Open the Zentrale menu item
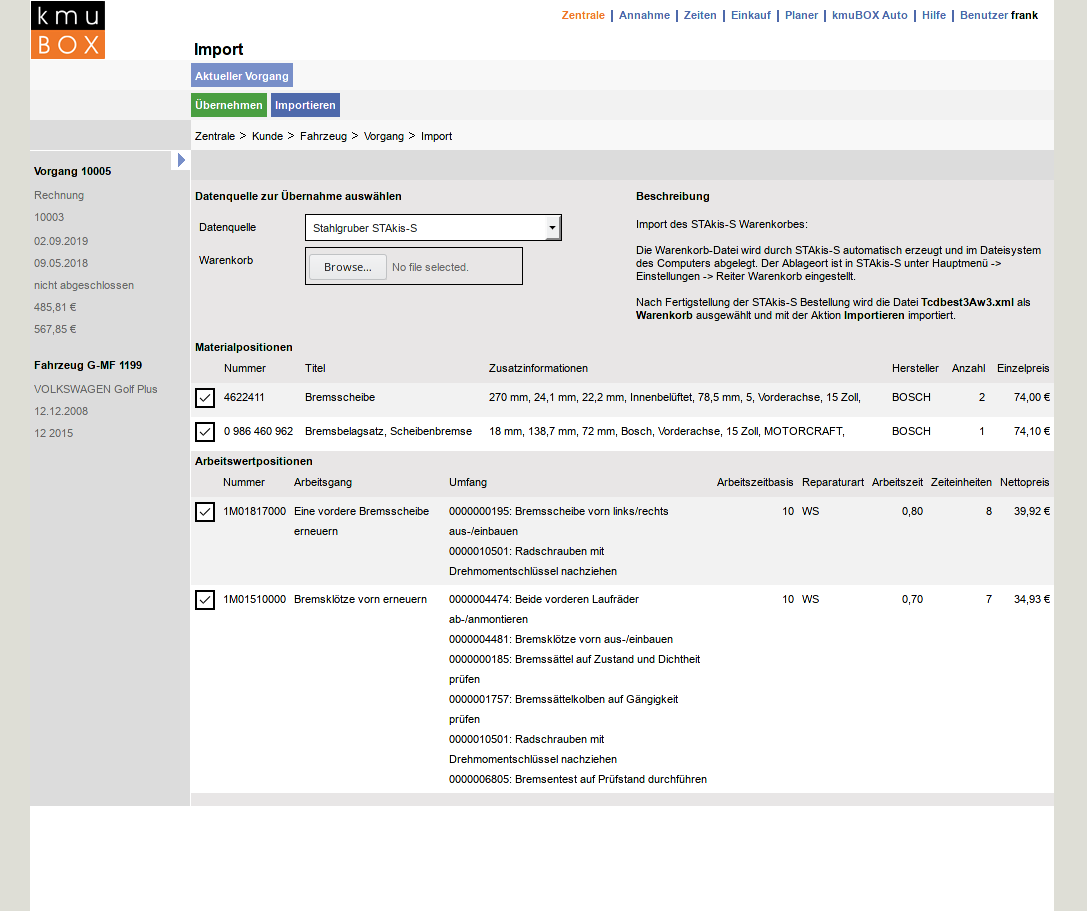This screenshot has width=1087, height=911. tap(583, 15)
